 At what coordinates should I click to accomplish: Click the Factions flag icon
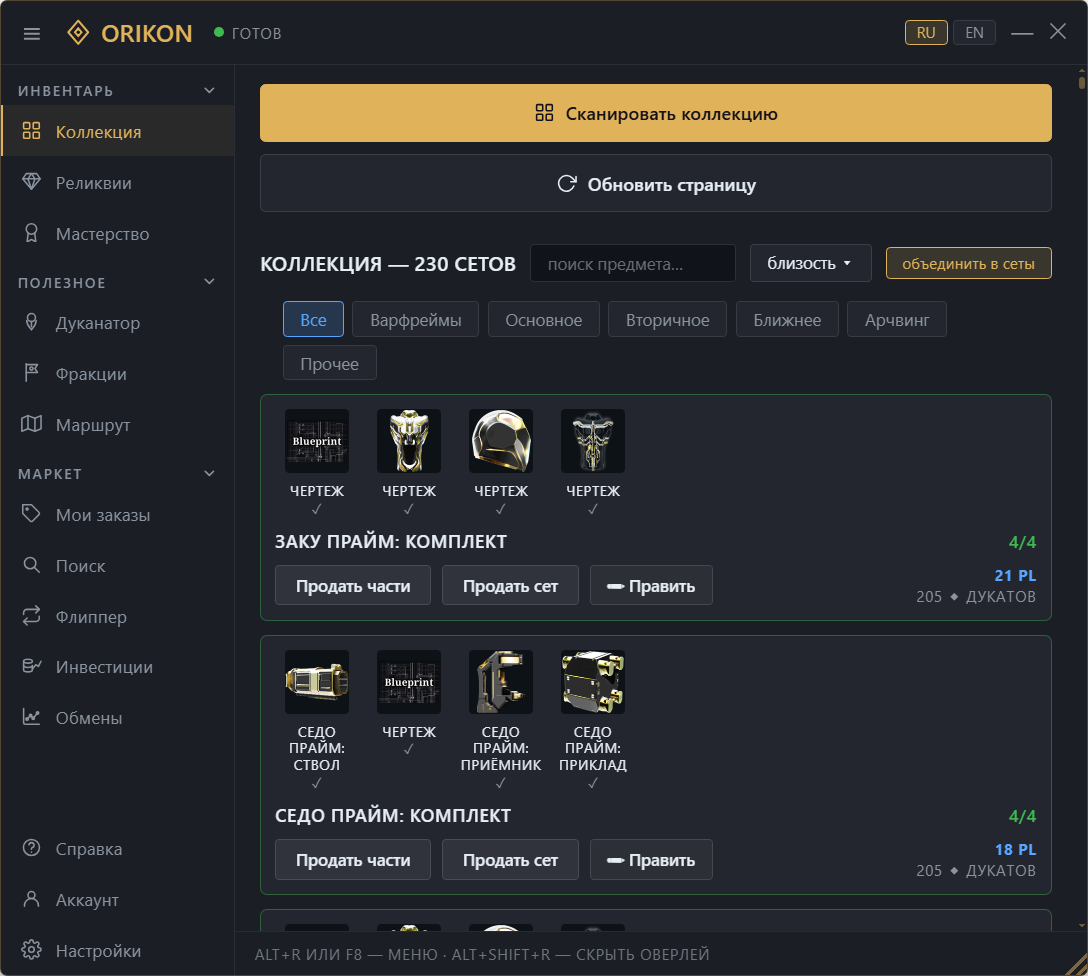31,373
